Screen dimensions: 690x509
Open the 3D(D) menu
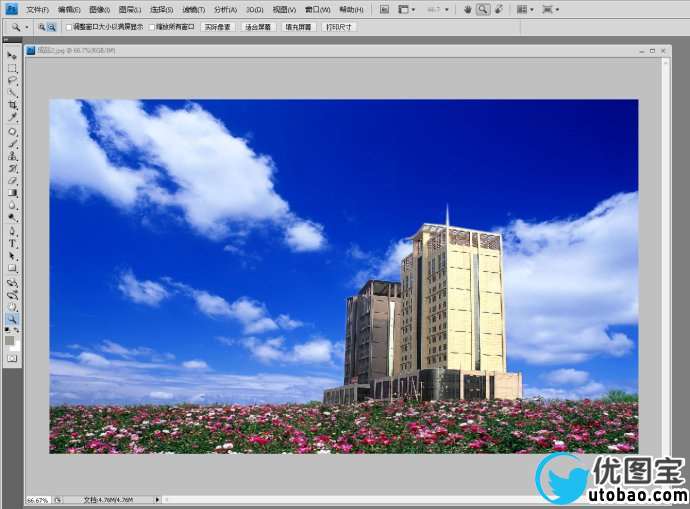254,10
